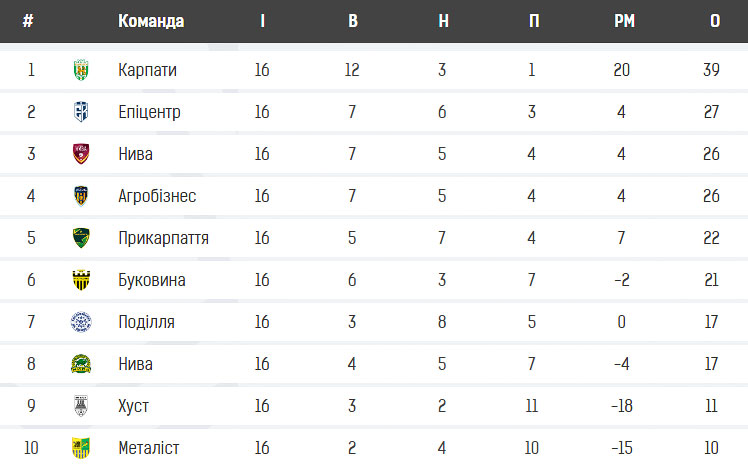Open the Епіцентр team link
This screenshot has height=467, width=748.
[x=149, y=112]
